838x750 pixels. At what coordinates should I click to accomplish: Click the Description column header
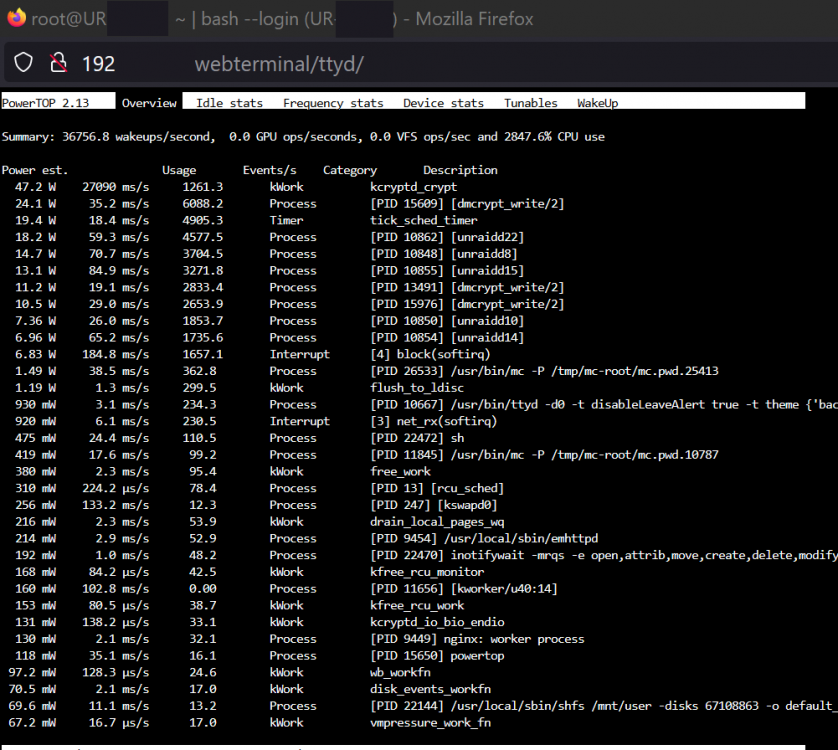(x=460, y=170)
